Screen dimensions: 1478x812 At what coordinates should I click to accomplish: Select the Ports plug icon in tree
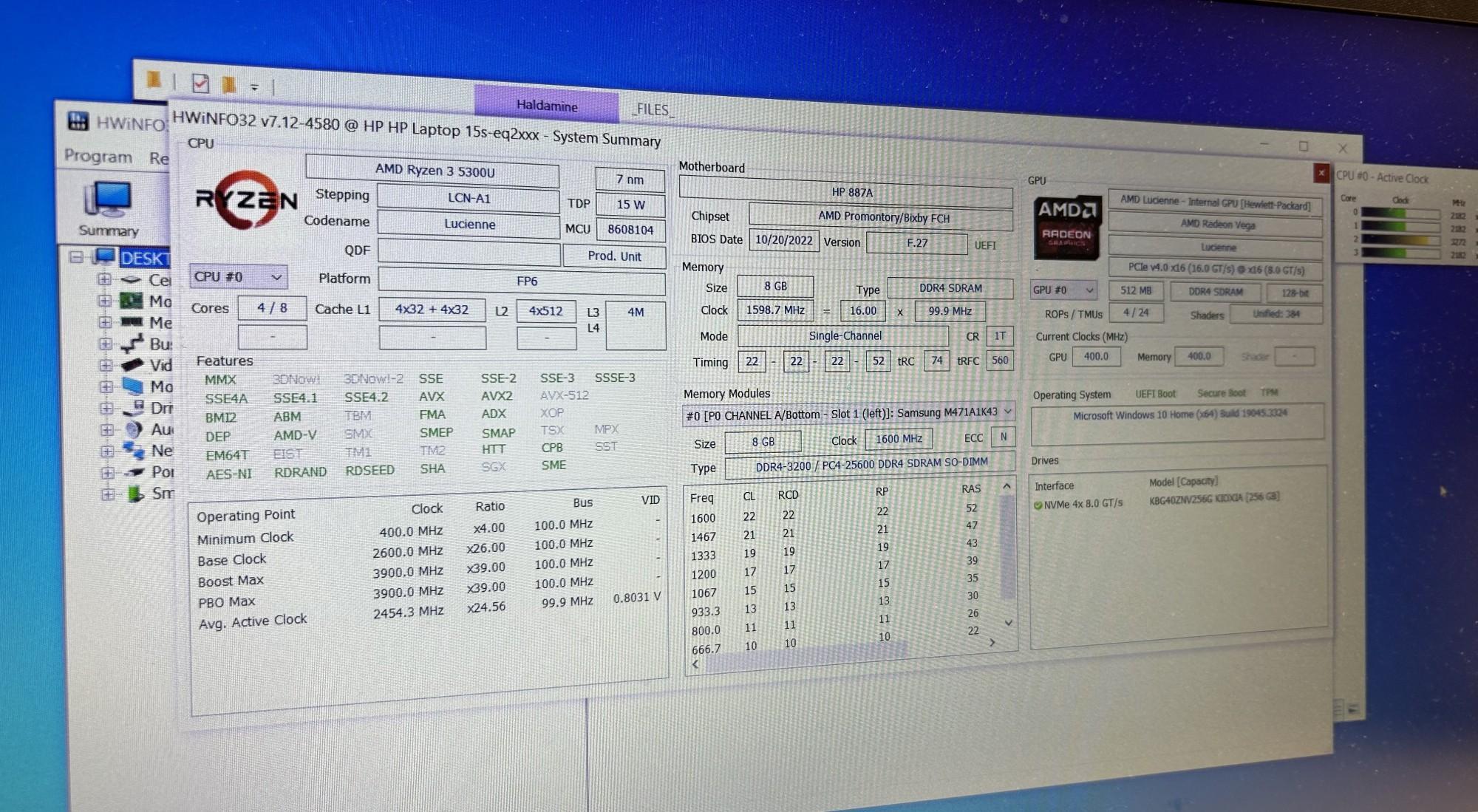point(134,471)
